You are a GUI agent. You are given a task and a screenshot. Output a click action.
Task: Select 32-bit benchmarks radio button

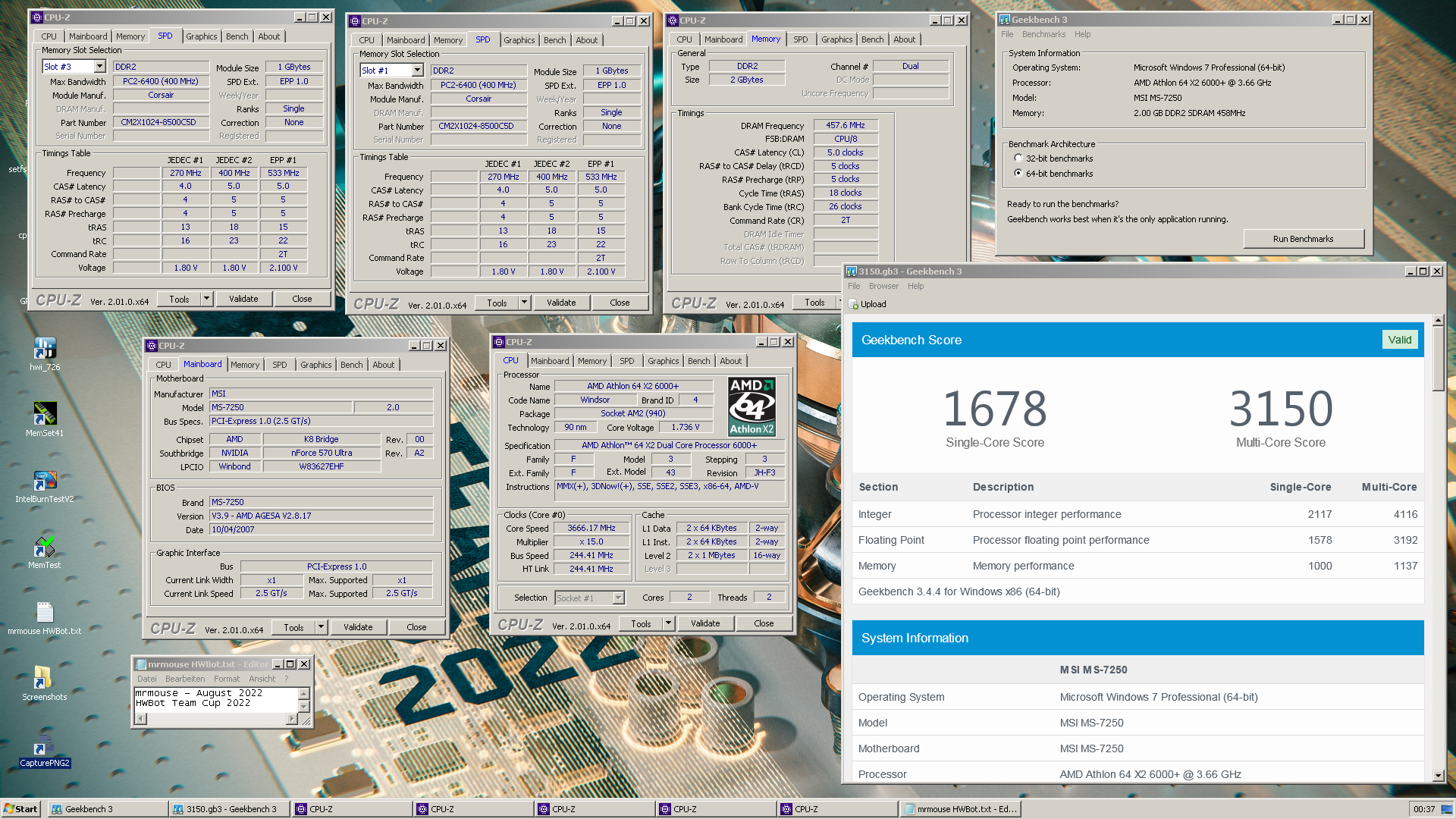tap(1018, 158)
